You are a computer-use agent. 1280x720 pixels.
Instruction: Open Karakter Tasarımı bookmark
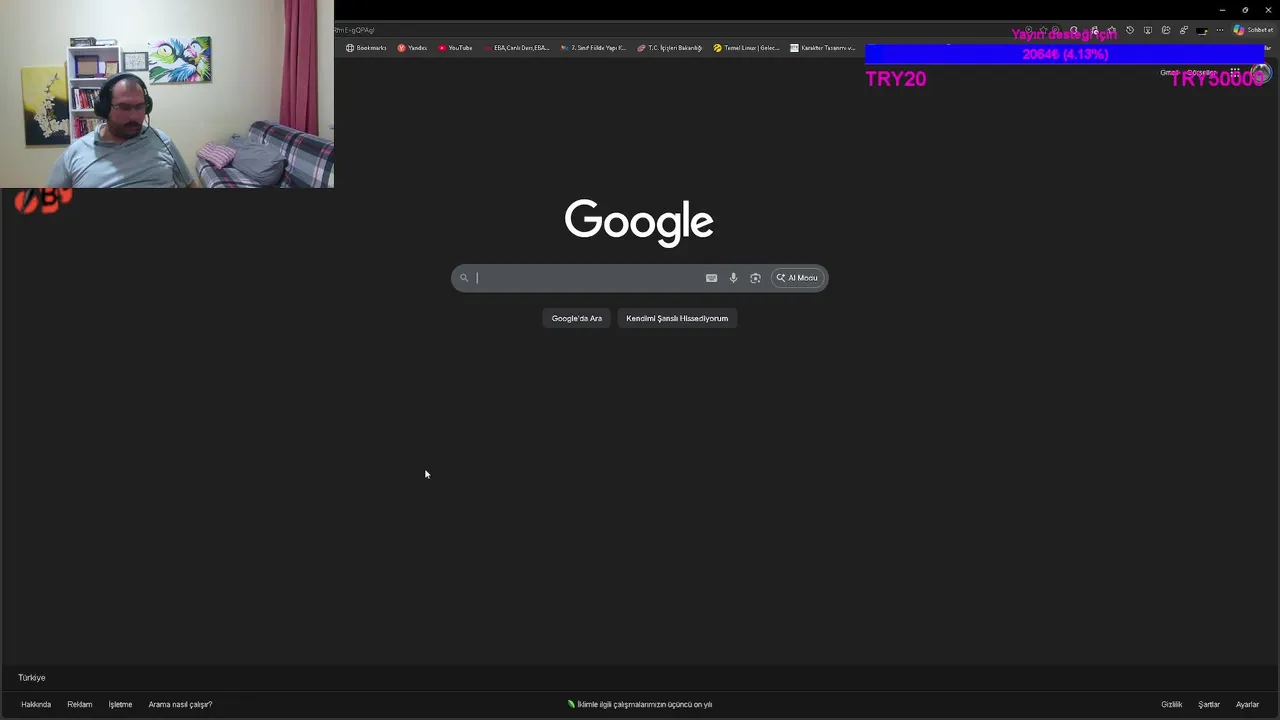tap(822, 48)
